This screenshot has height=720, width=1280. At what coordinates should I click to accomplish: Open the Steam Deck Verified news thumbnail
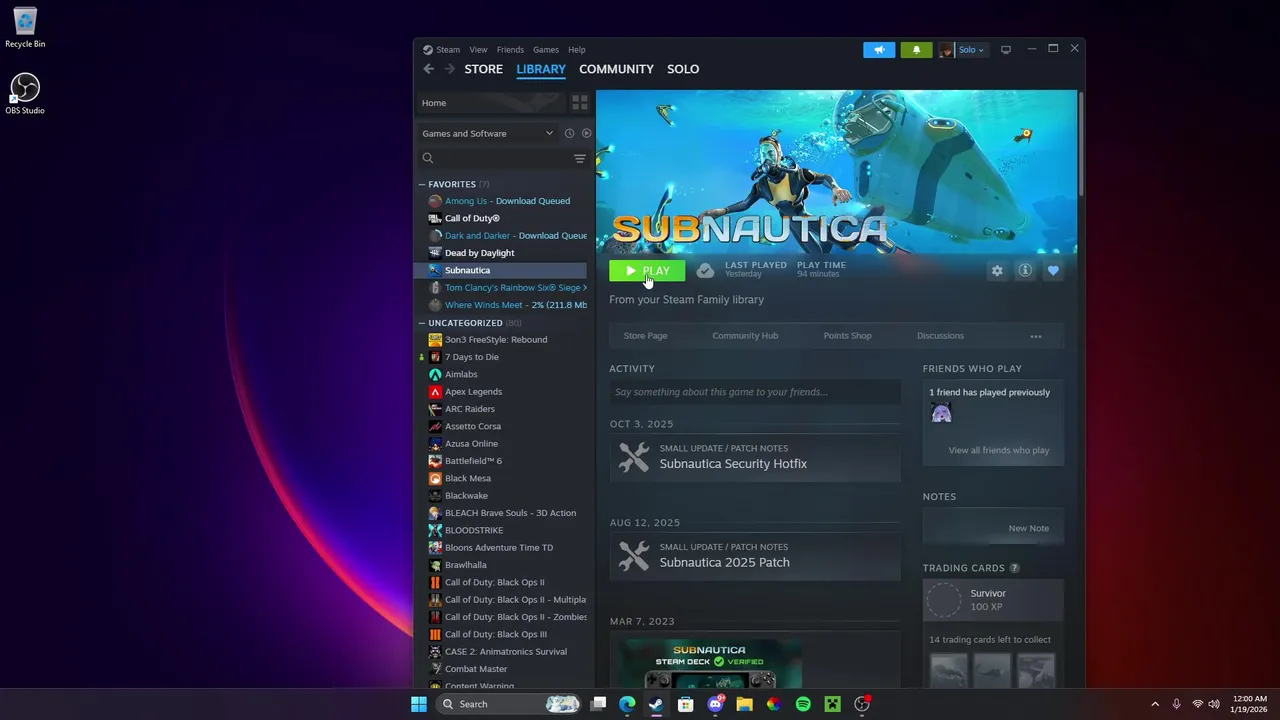pyautogui.click(x=710, y=663)
